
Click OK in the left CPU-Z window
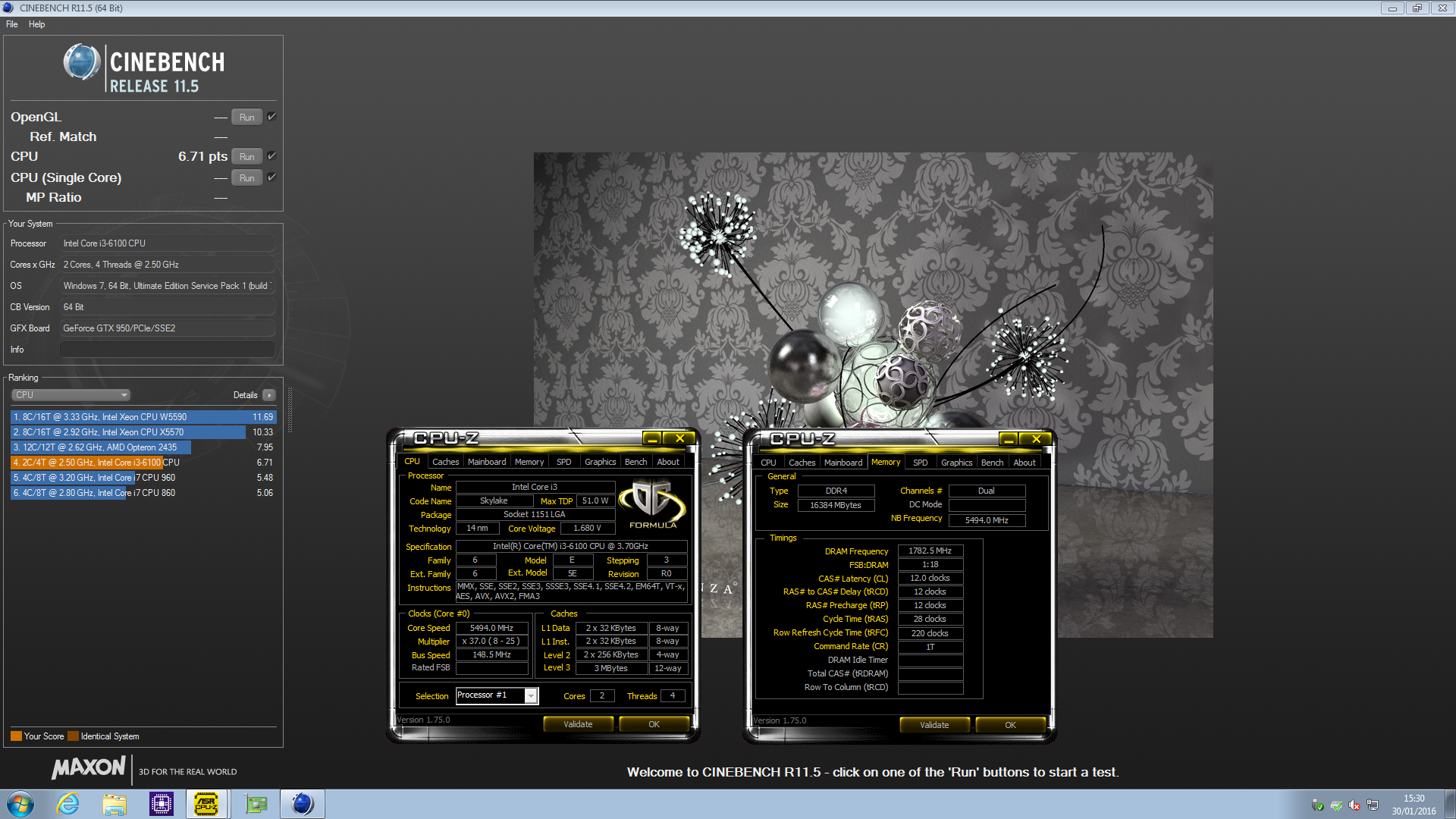654,724
